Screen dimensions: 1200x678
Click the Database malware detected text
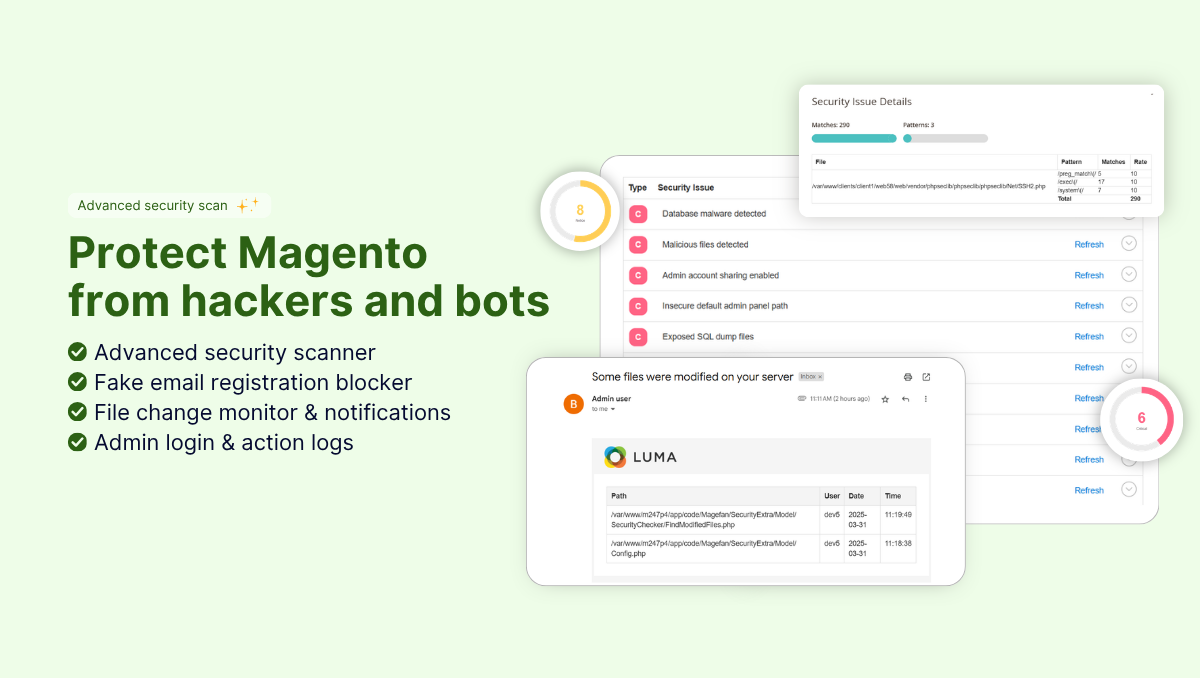pos(714,214)
